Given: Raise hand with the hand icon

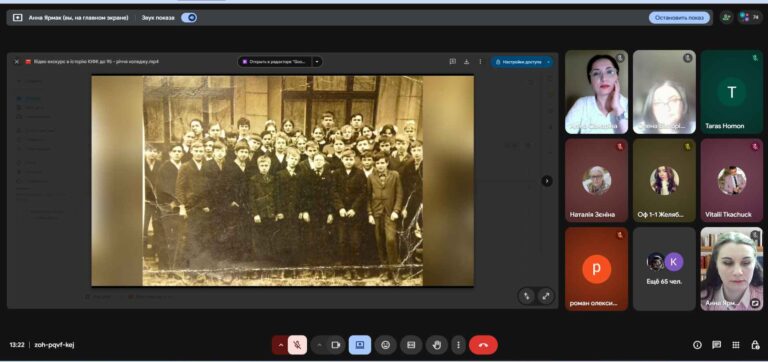Looking at the screenshot, I should (436, 345).
